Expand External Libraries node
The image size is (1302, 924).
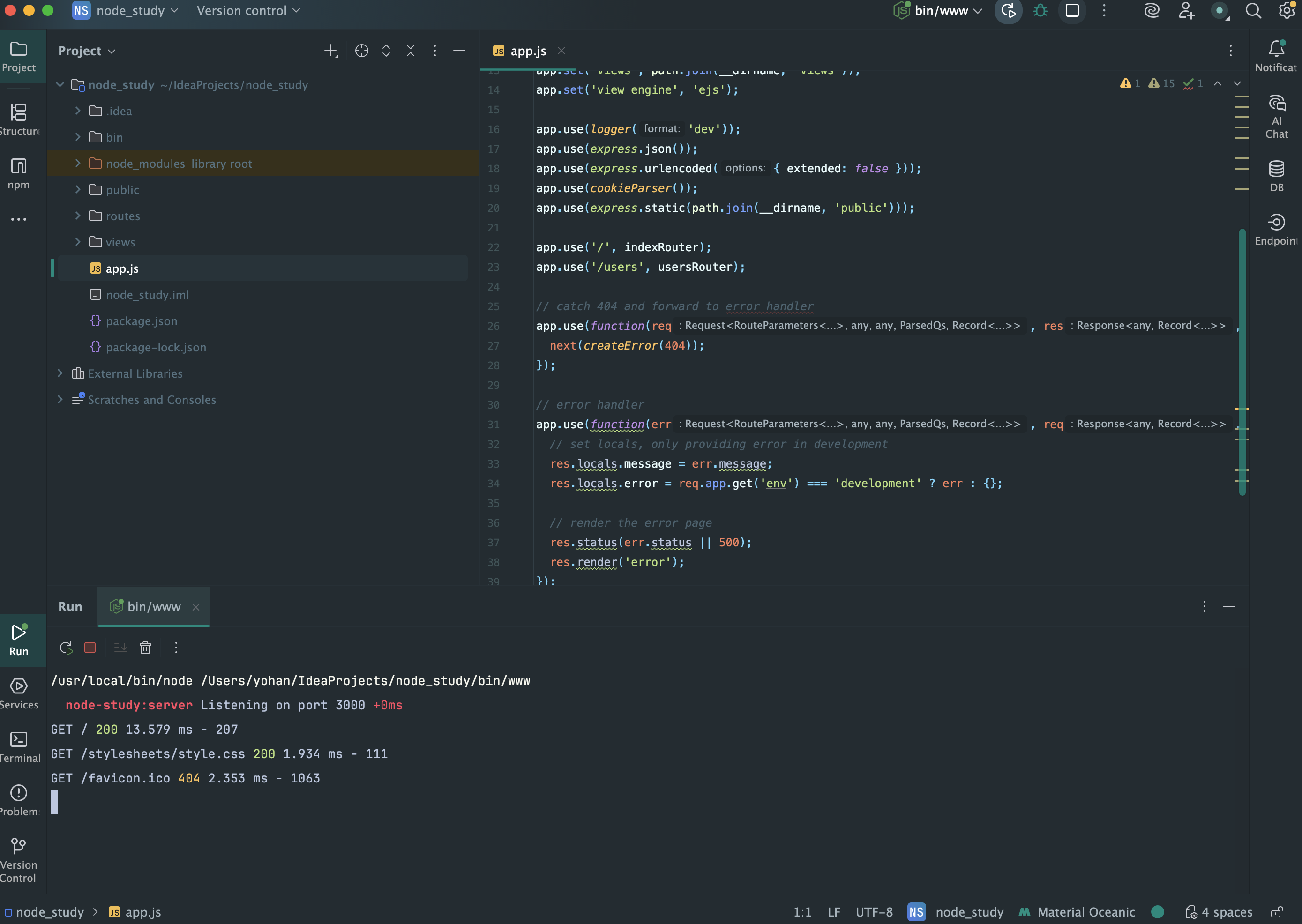coord(60,373)
